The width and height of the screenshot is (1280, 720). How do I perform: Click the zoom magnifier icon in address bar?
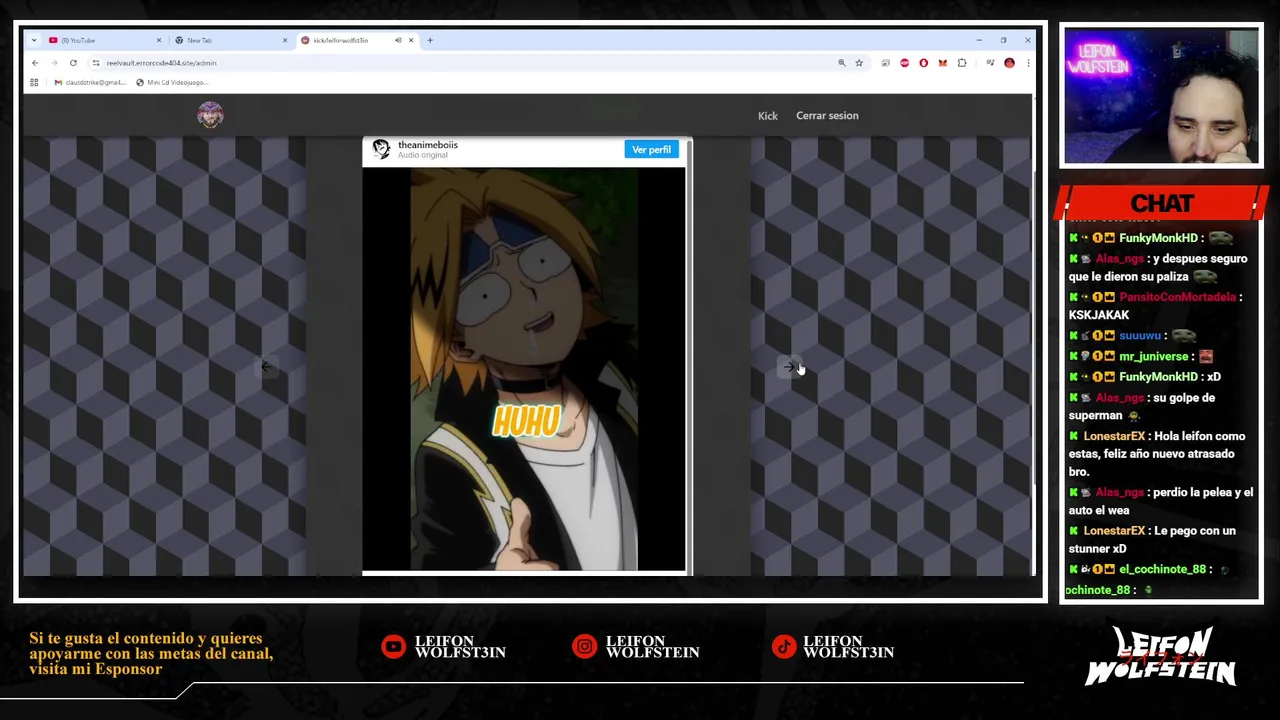tap(842, 63)
